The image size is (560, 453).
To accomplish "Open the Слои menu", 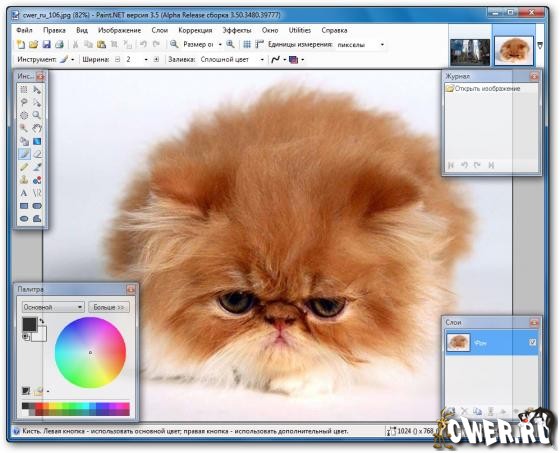I will click(160, 30).
